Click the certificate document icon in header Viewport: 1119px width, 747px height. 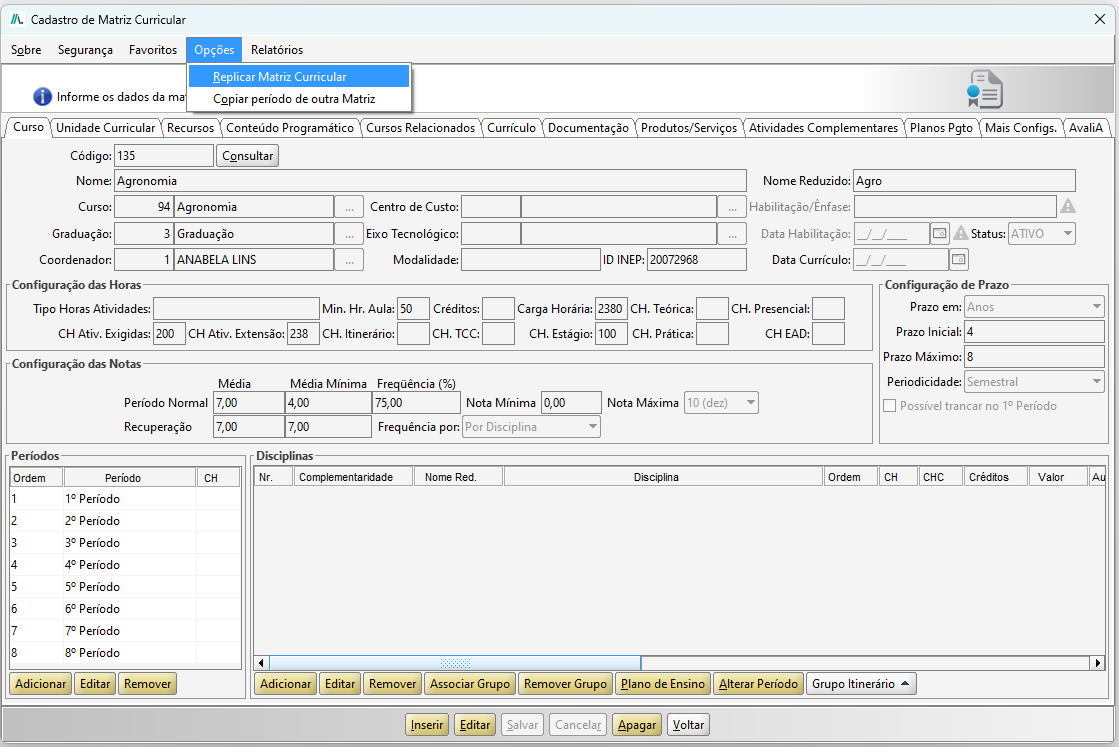pyautogui.click(x=985, y=89)
